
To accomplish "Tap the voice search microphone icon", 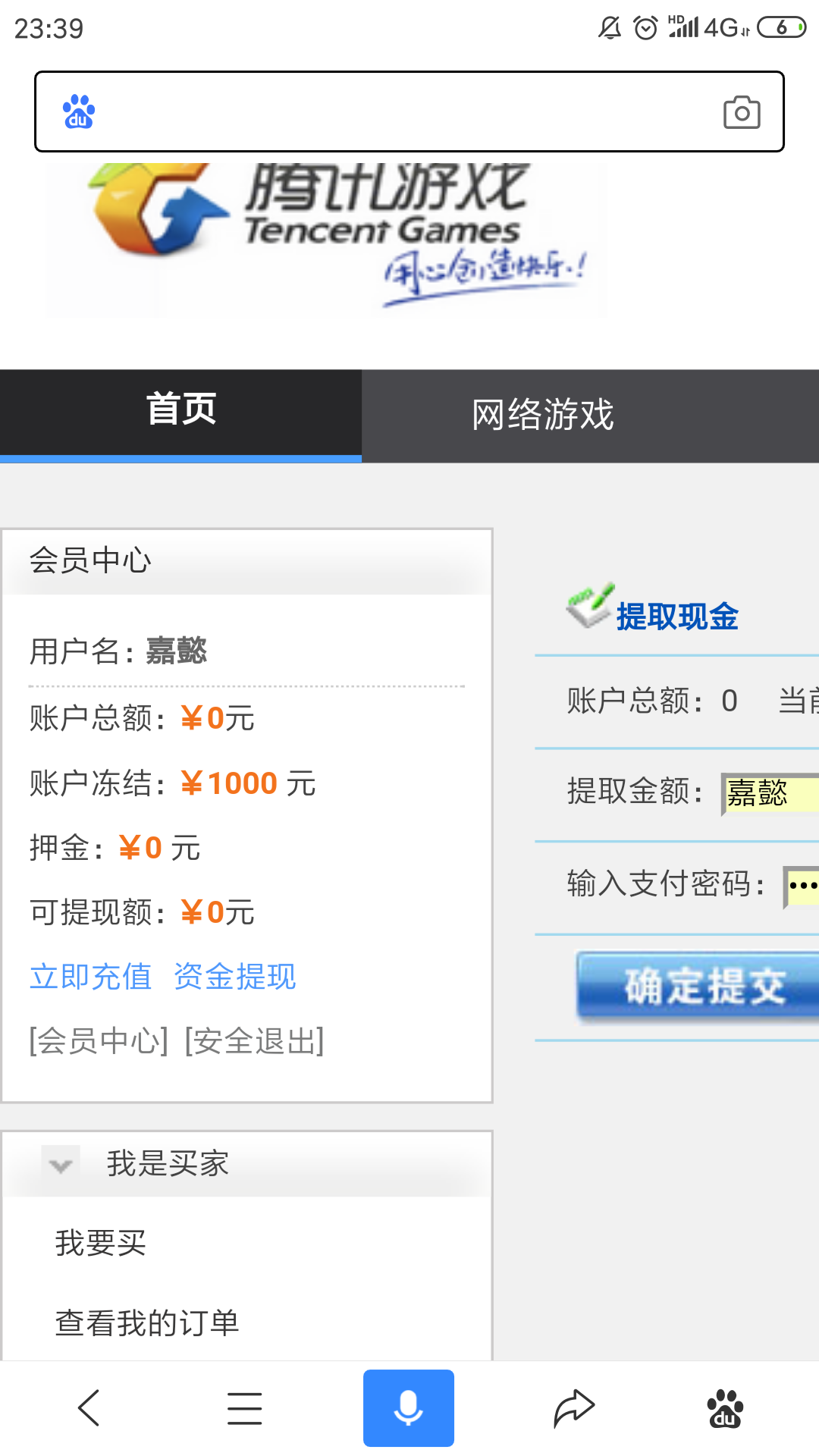I will [x=409, y=1407].
